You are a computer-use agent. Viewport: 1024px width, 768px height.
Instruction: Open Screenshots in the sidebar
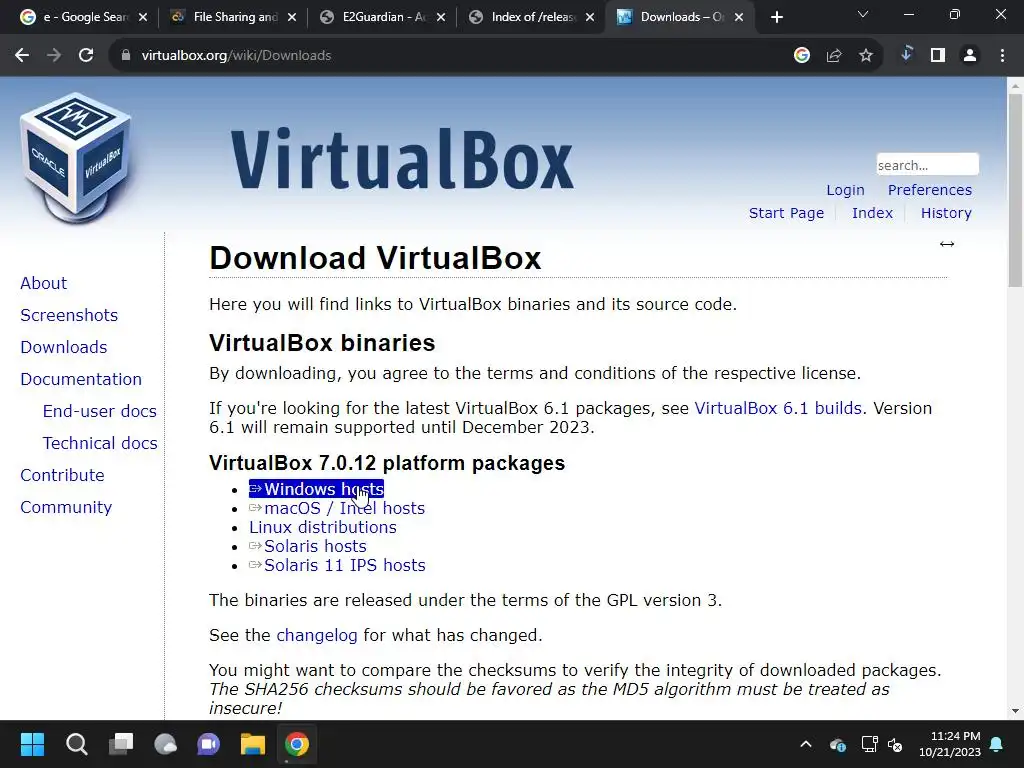point(69,315)
